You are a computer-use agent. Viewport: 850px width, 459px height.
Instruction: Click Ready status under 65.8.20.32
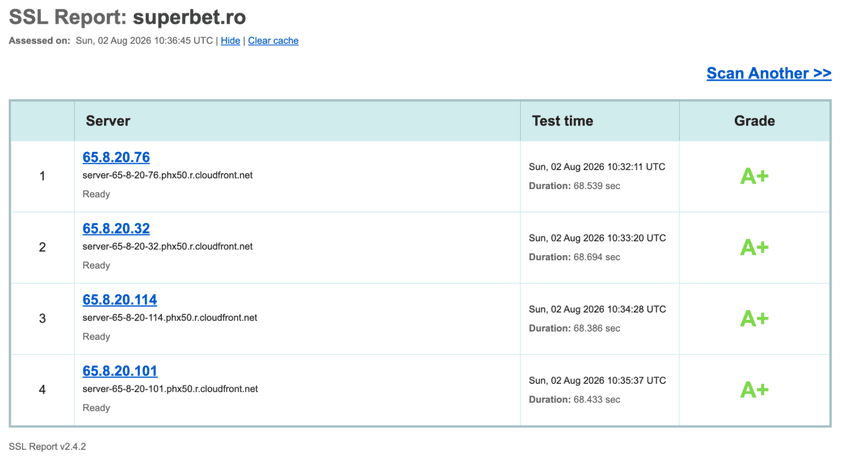(x=96, y=266)
